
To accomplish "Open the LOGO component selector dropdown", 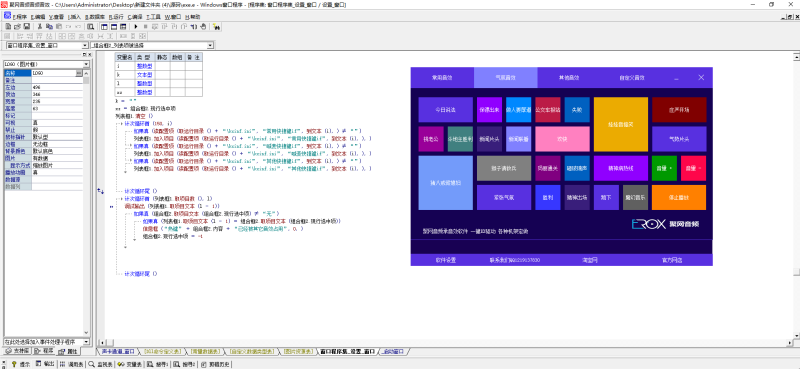I will 86,64.
